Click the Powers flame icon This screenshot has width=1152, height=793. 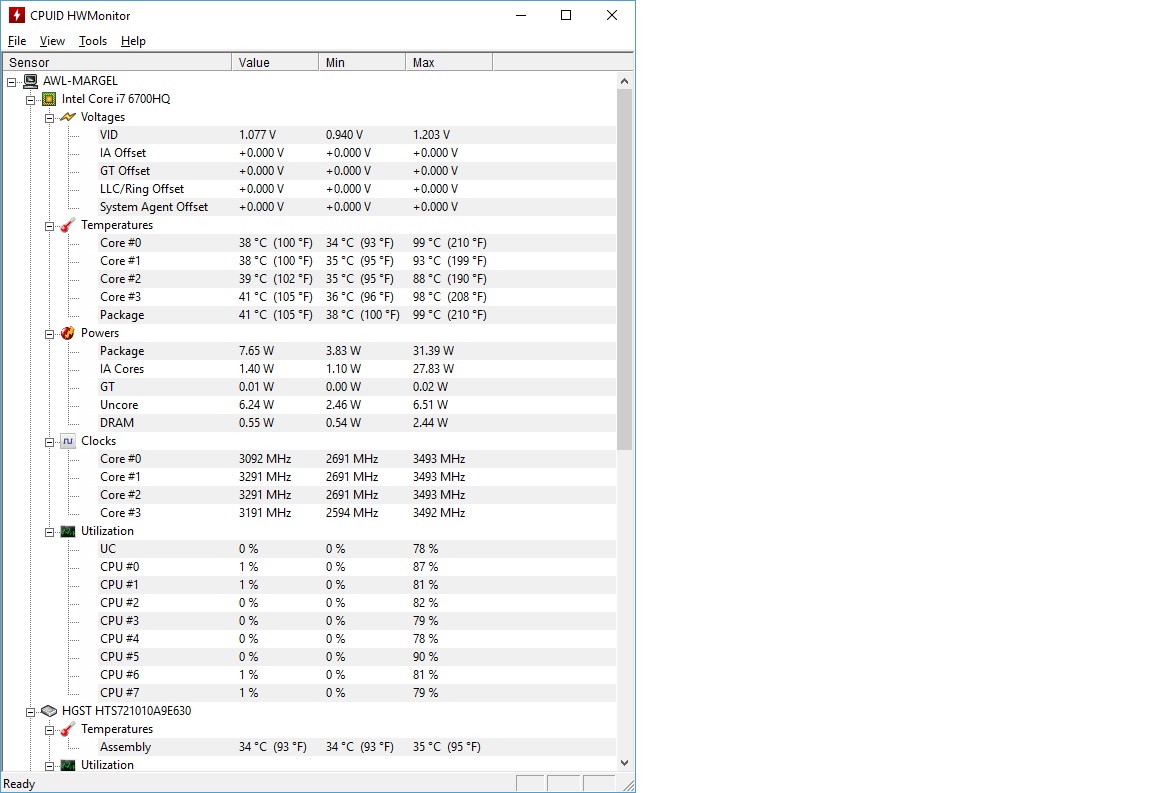pos(68,333)
